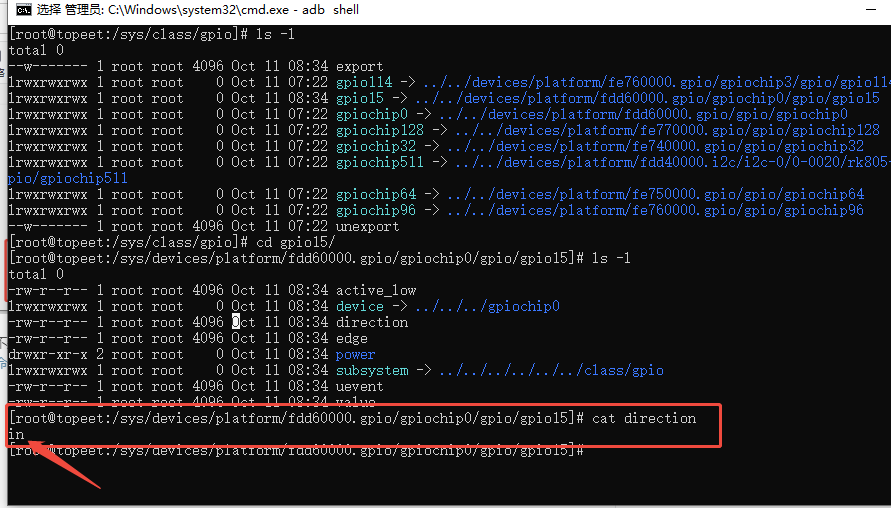
Task: Select the 'gpio114' symlink name
Action: pyautogui.click(x=364, y=82)
